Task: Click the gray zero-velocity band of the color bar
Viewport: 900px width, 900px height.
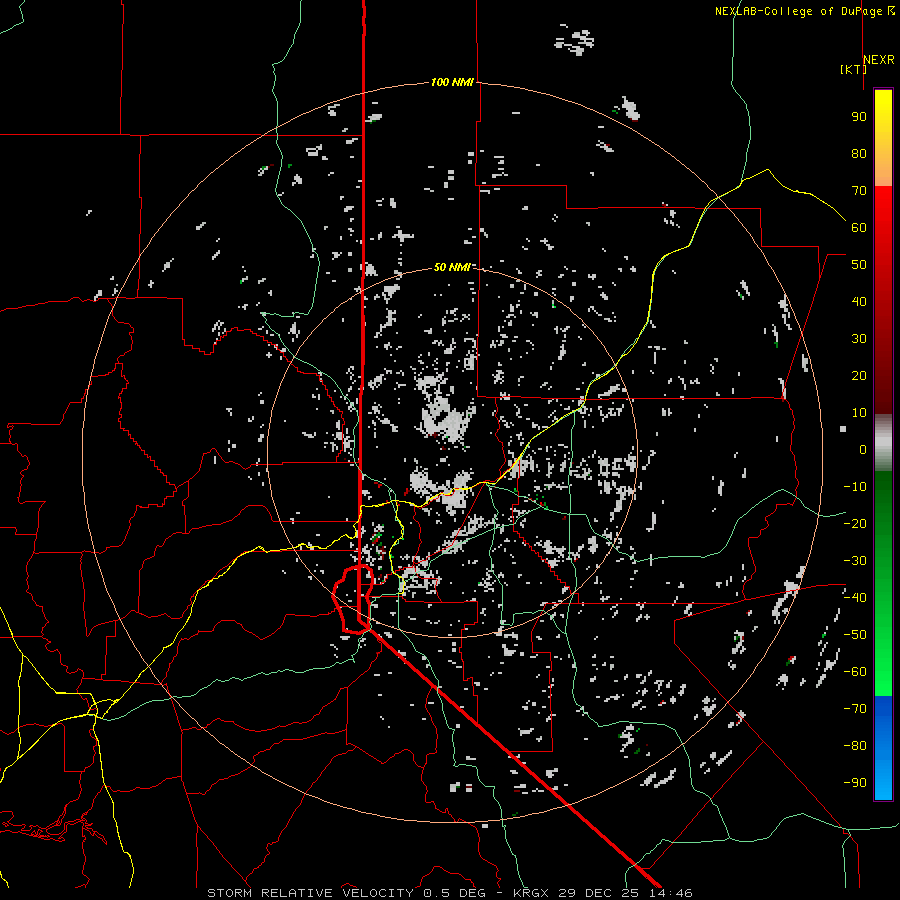Action: coord(883,443)
